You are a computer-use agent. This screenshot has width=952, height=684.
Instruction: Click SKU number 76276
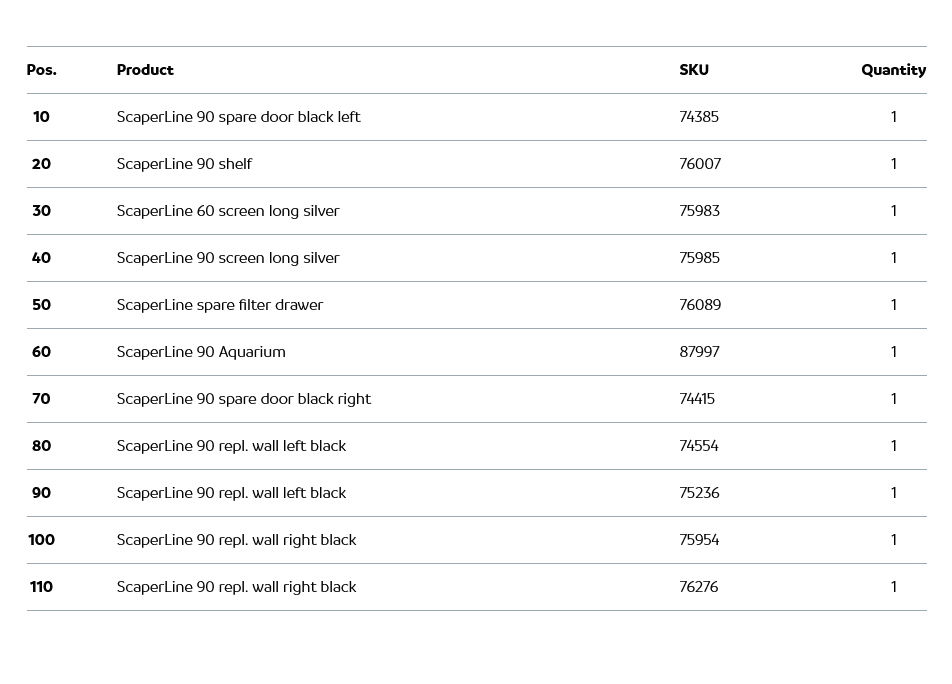[x=699, y=587]
